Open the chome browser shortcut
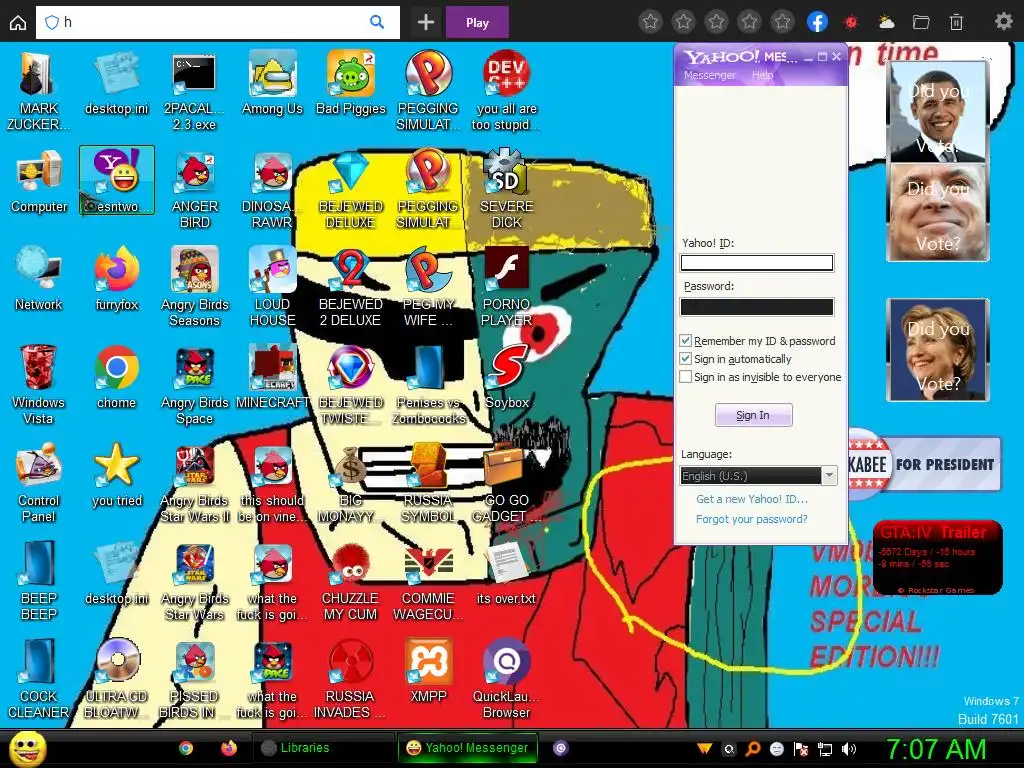Viewport: 1024px width, 768px height. (x=117, y=377)
